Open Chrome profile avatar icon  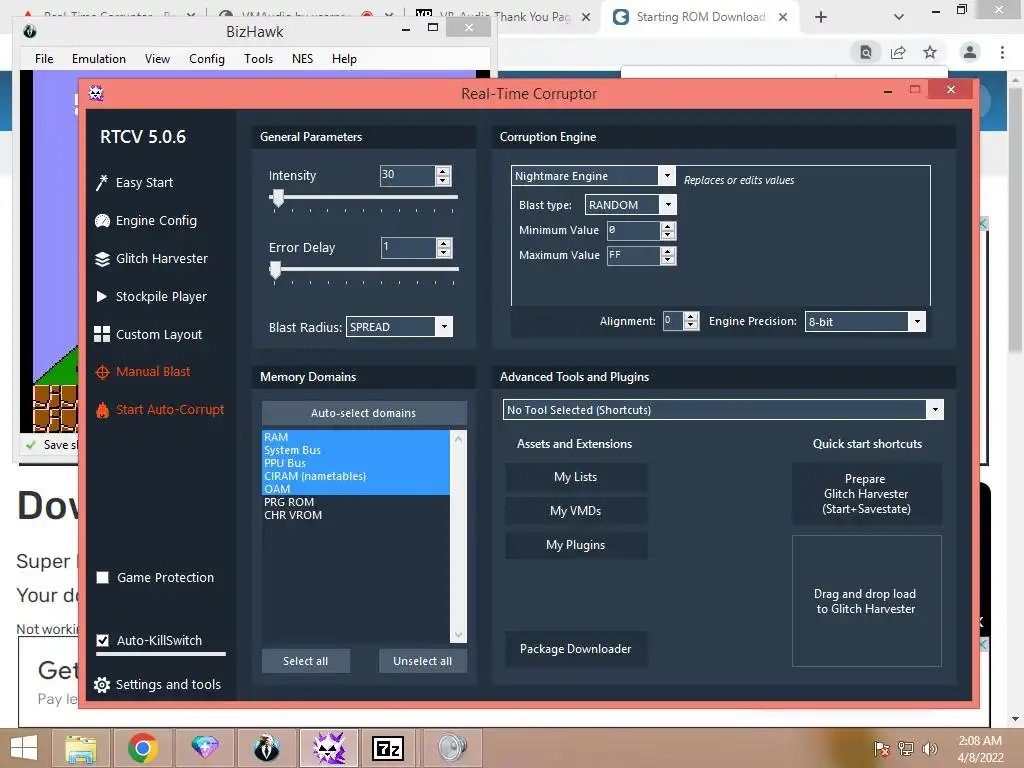click(x=970, y=52)
